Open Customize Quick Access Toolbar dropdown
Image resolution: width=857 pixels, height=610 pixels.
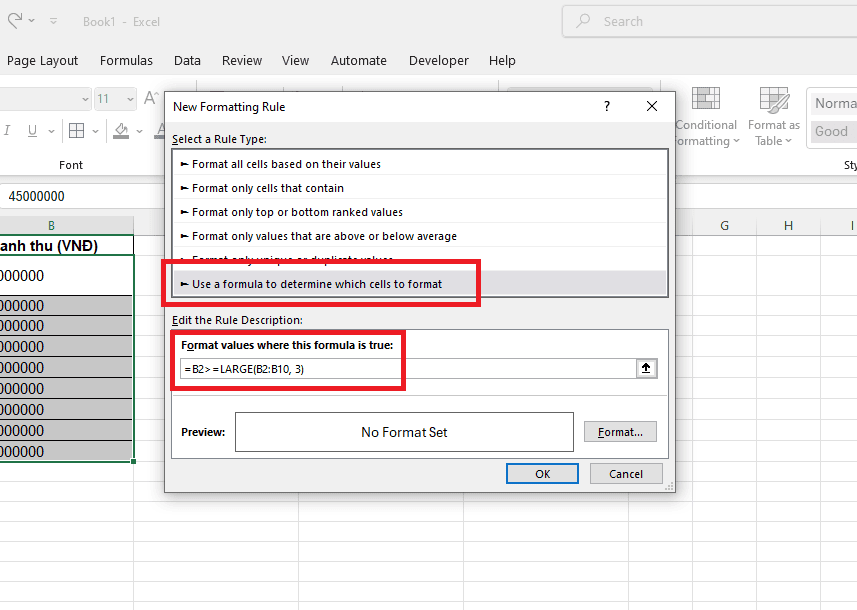pyautogui.click(x=54, y=21)
